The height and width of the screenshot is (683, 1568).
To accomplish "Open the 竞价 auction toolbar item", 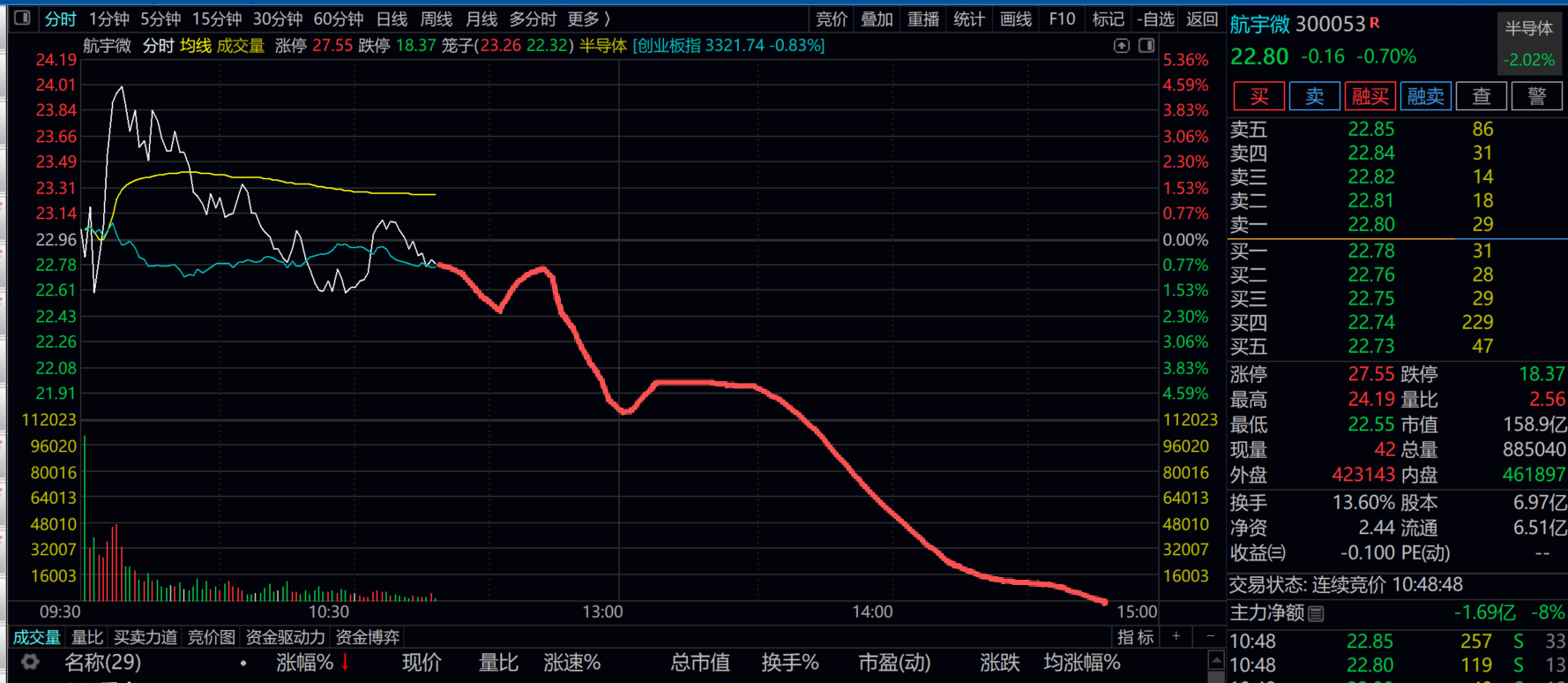I will pyautogui.click(x=831, y=19).
